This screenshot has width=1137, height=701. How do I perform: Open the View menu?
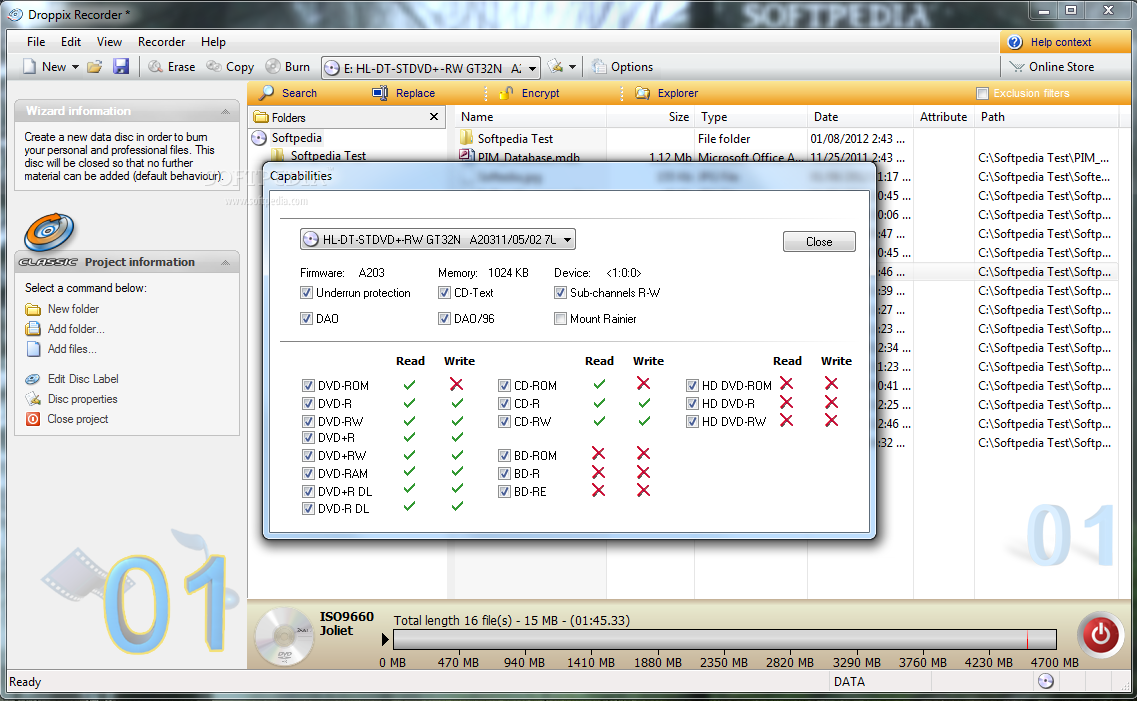109,41
